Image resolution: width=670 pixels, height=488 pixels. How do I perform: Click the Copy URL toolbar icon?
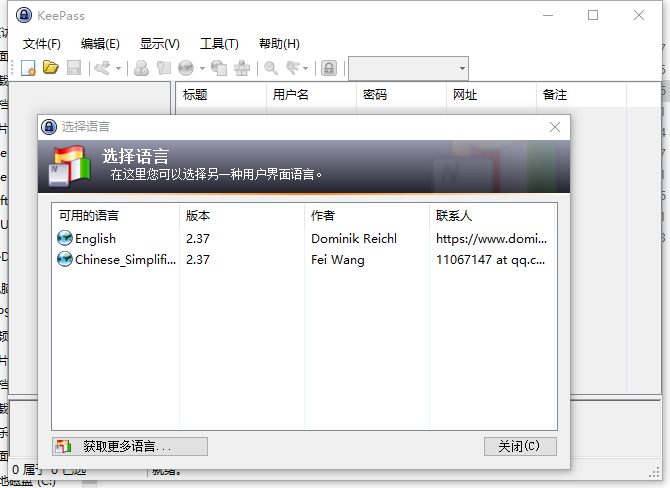tap(219, 68)
